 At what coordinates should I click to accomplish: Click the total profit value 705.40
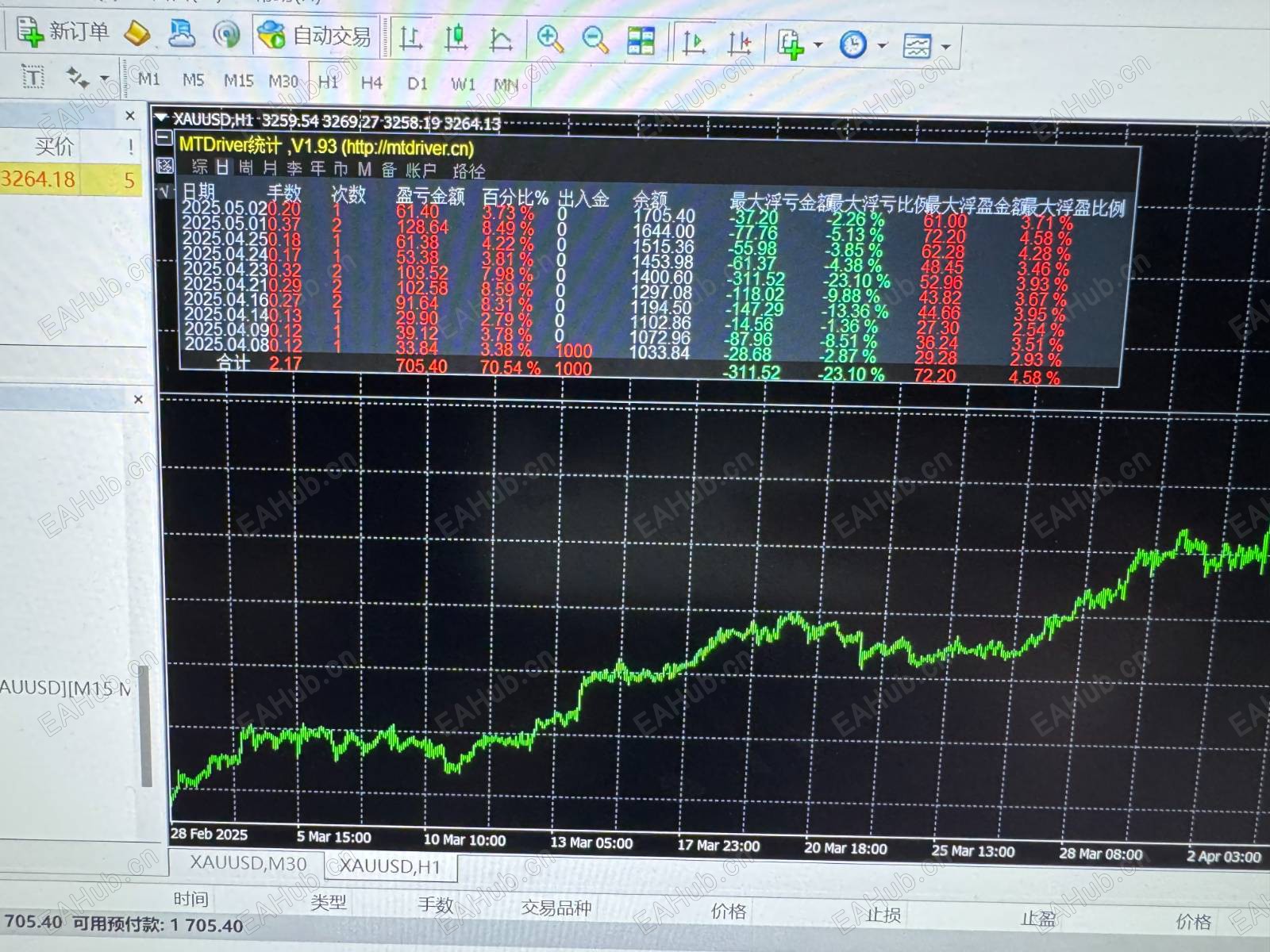421,366
